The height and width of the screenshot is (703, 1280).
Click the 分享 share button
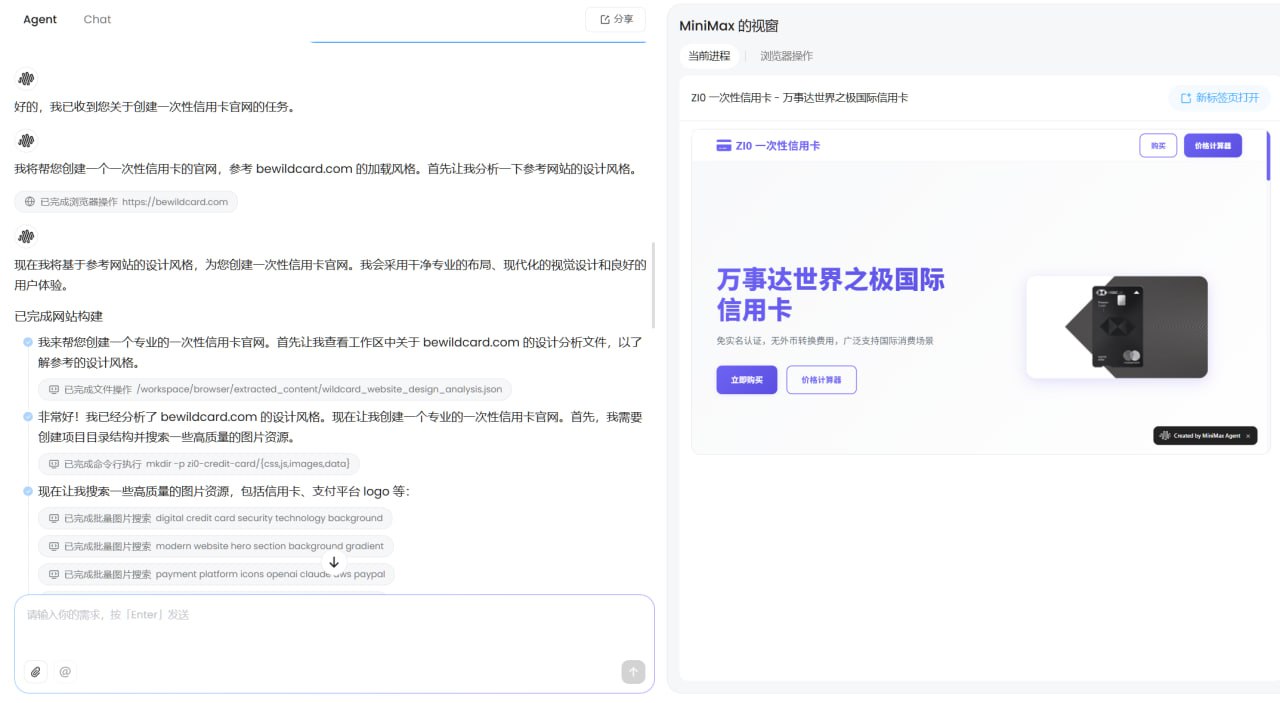616,19
